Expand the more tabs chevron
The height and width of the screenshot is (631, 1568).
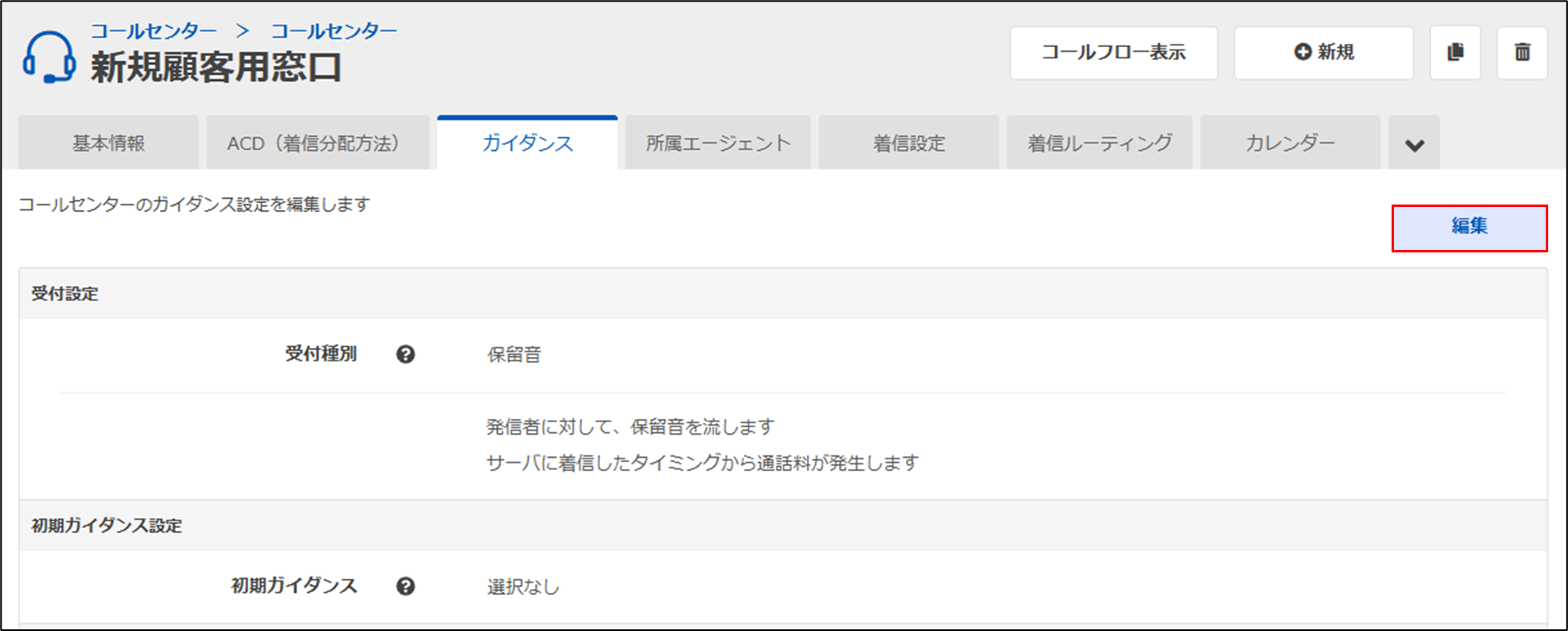point(1415,144)
